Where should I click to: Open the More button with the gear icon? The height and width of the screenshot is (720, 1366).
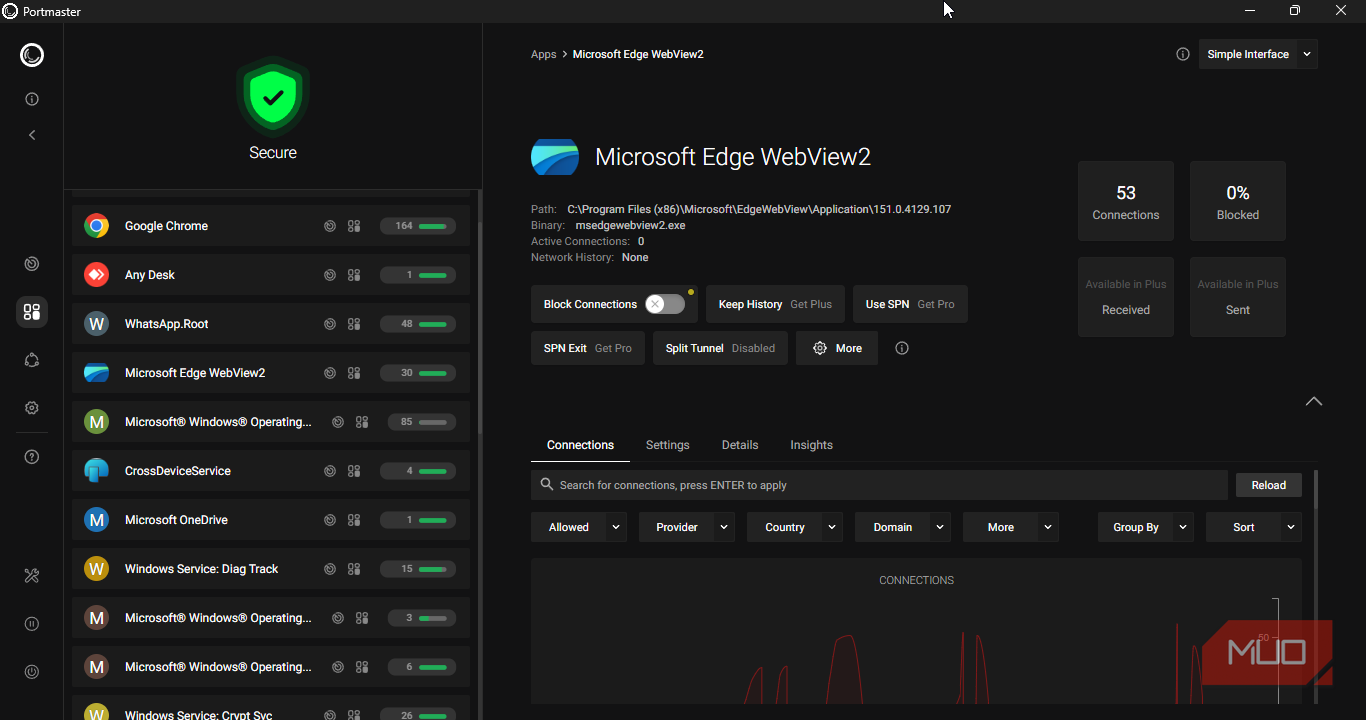tap(837, 348)
